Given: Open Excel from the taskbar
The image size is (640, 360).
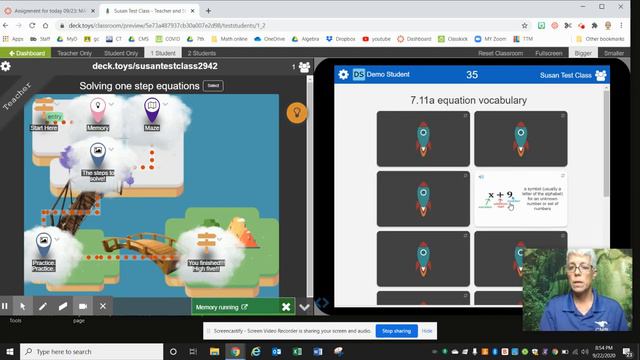Looking at the screenshot, I should pyautogui.click(x=297, y=351).
